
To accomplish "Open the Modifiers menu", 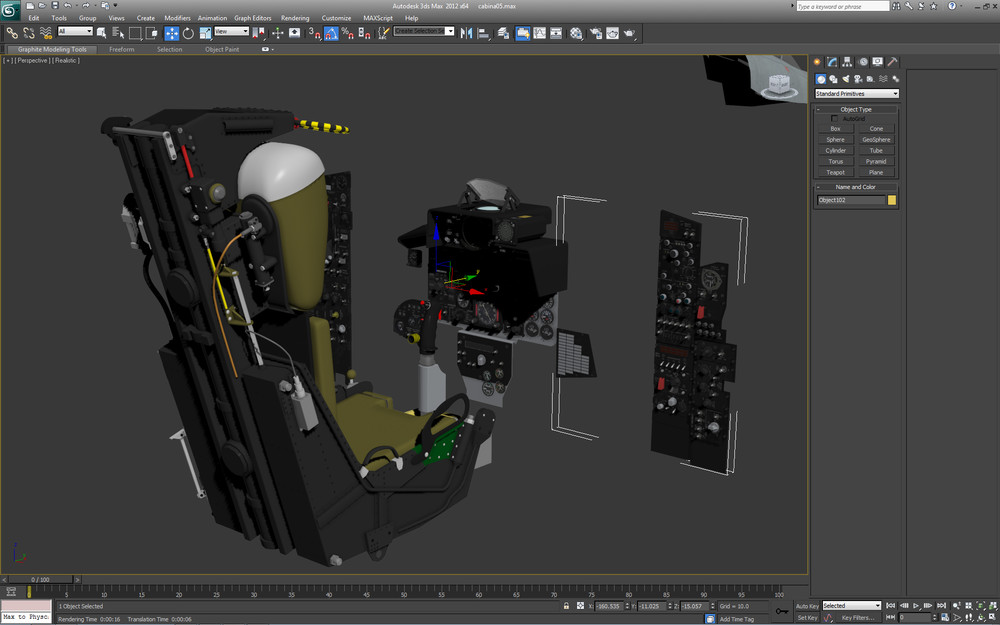I will [177, 18].
